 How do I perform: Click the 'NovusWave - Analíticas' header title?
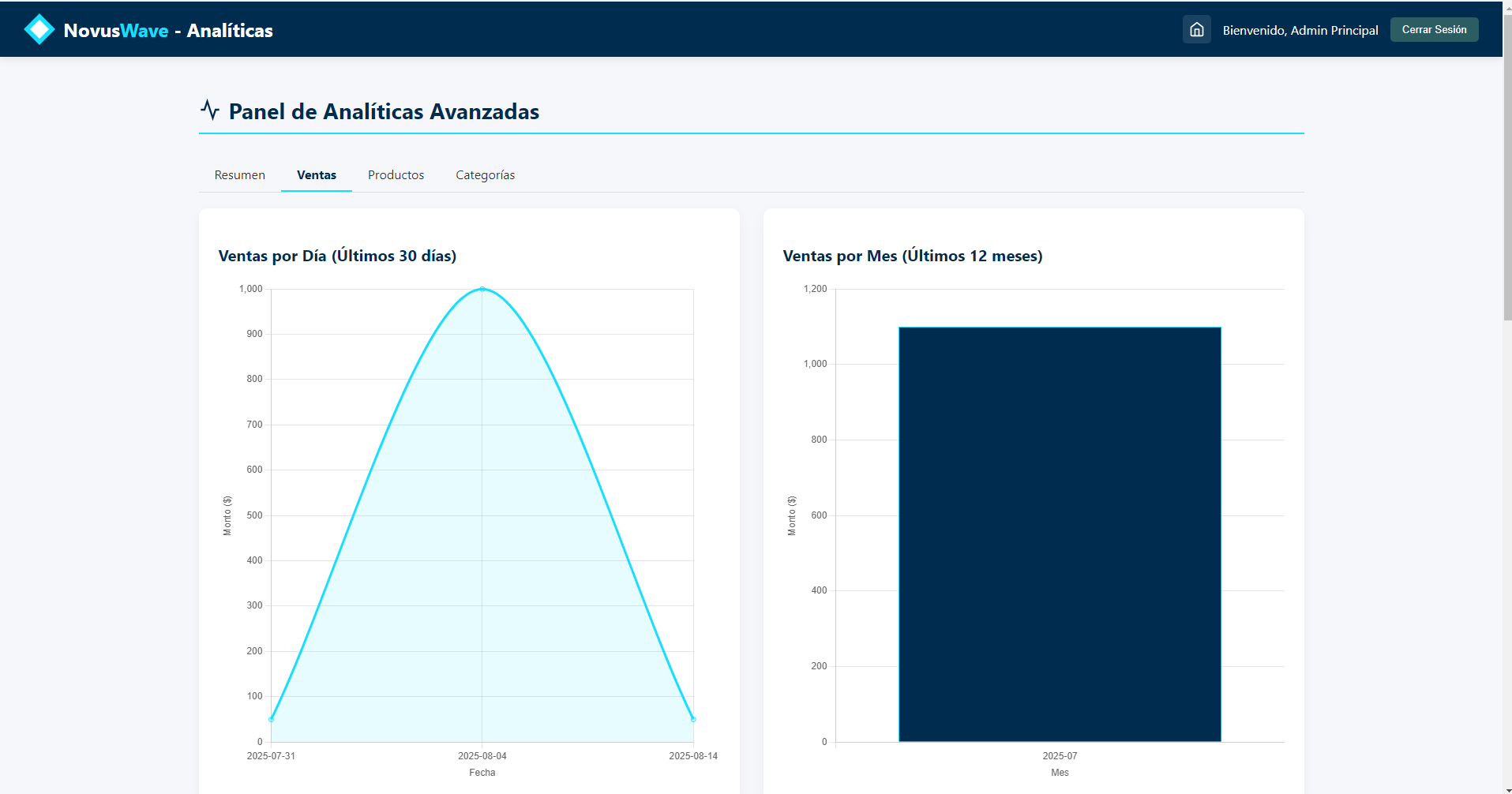click(168, 31)
